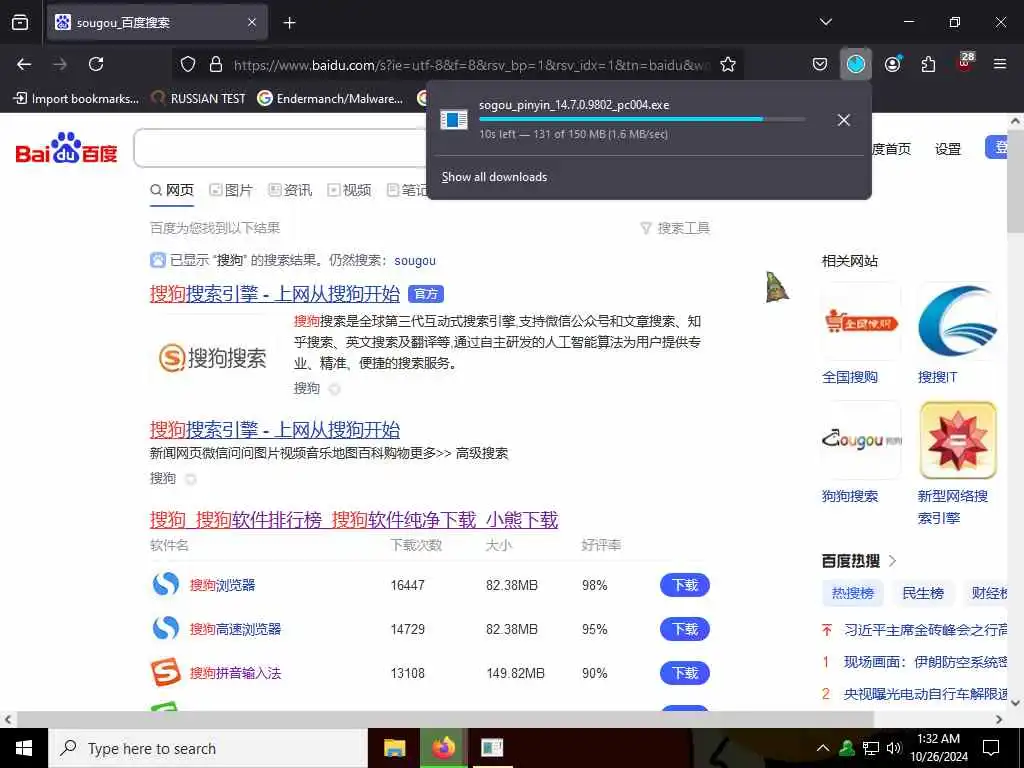The height and width of the screenshot is (768, 1024).
Task: Download 搜狗浏览器 with 下载 button
Action: coord(684,585)
